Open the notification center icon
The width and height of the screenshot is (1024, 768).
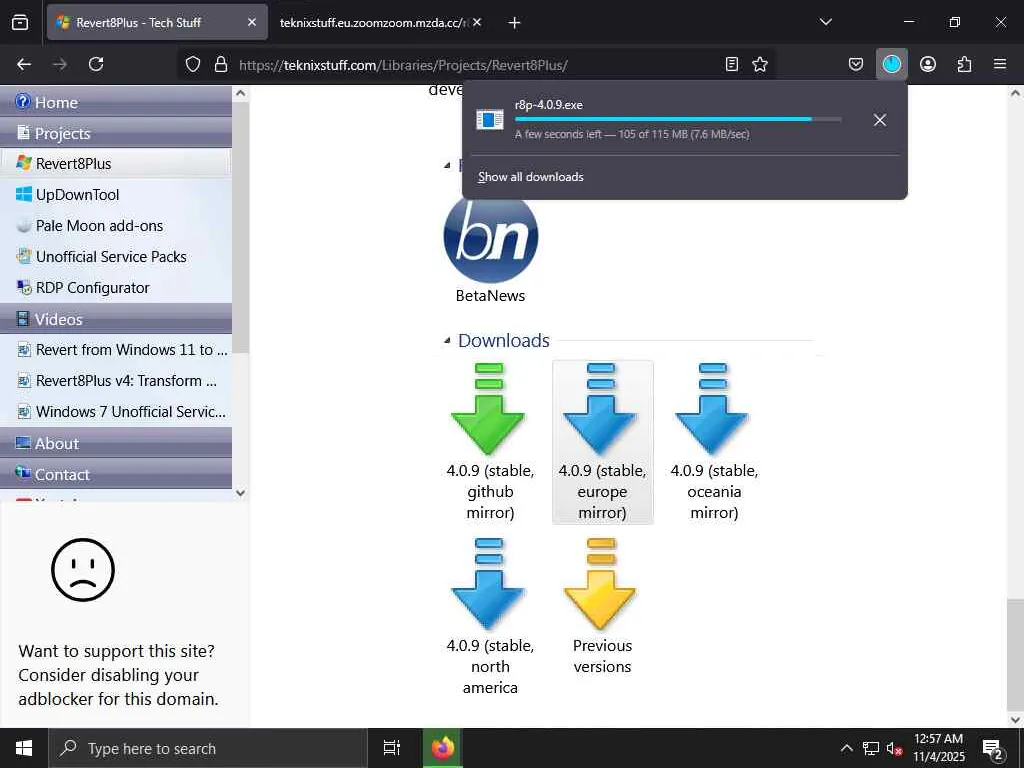point(993,749)
